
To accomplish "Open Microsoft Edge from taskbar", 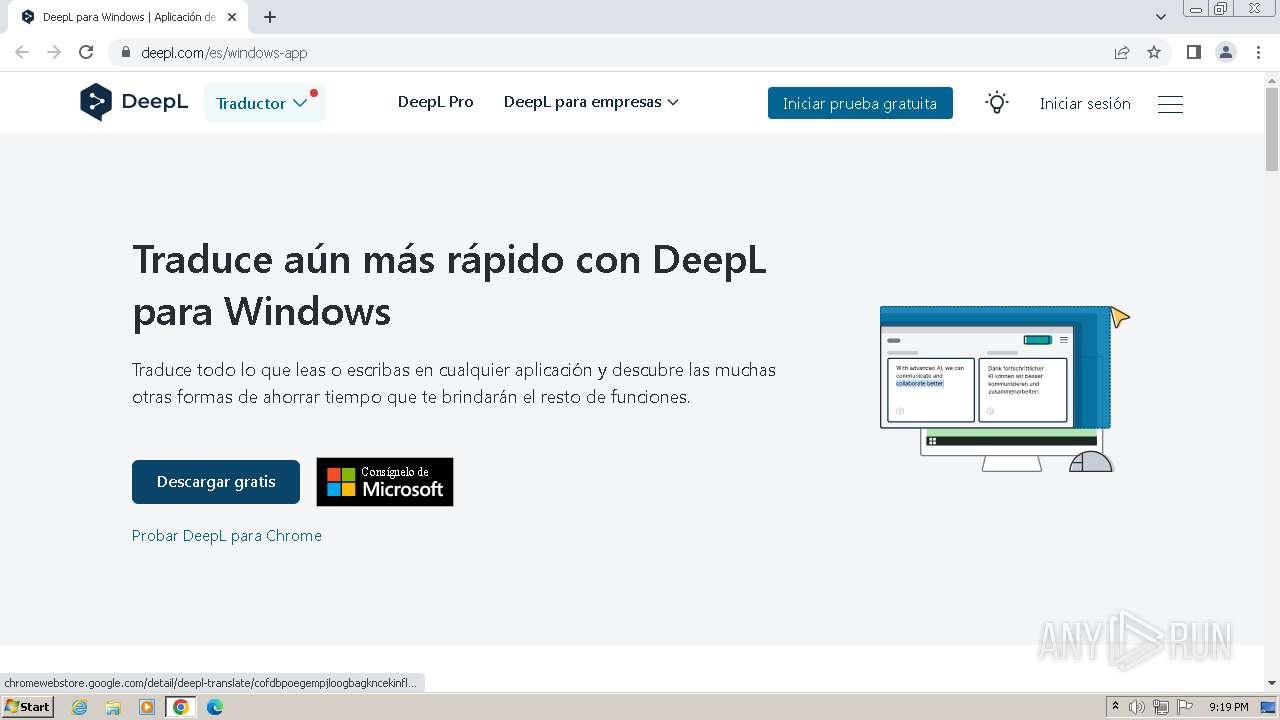I will [x=215, y=707].
